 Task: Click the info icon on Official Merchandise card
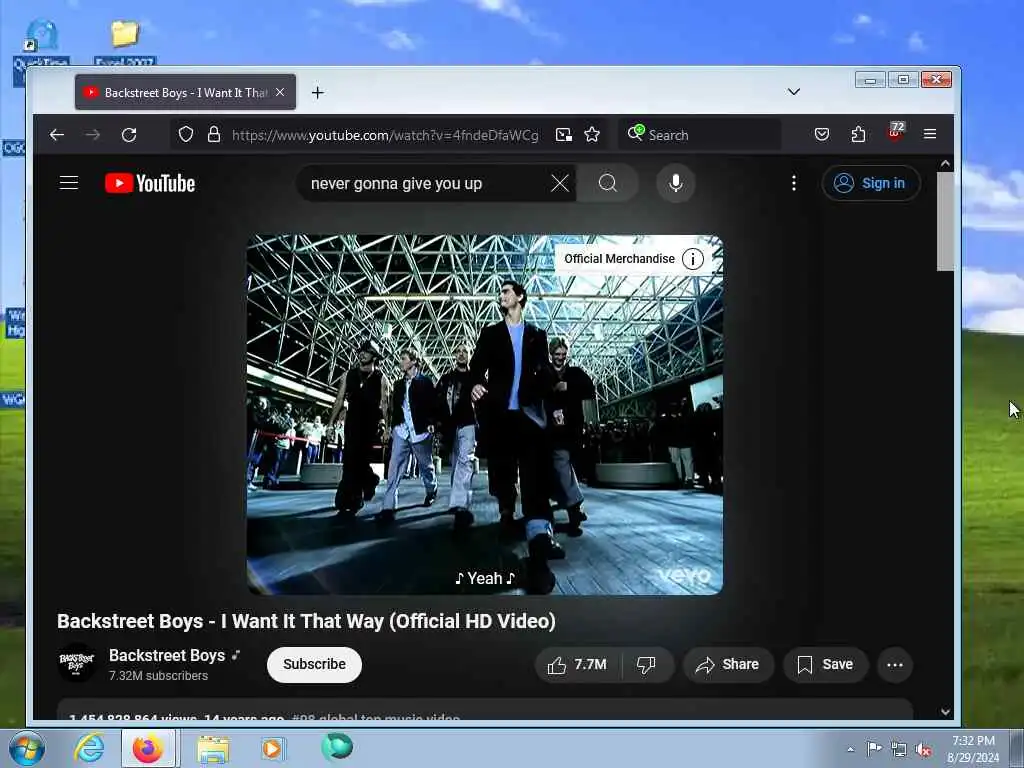693,259
